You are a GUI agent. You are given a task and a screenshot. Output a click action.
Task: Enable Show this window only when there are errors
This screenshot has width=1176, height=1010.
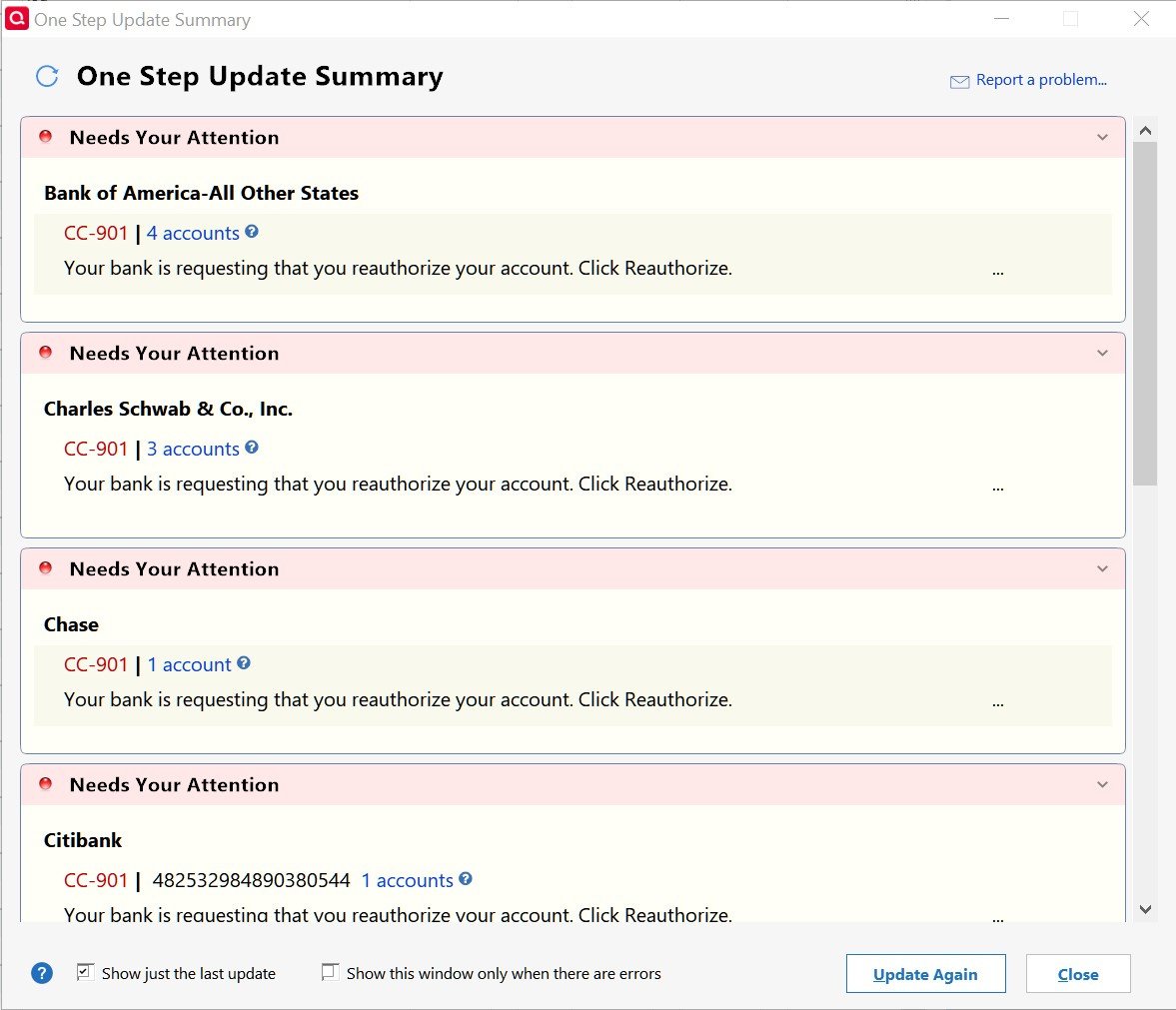click(x=330, y=972)
